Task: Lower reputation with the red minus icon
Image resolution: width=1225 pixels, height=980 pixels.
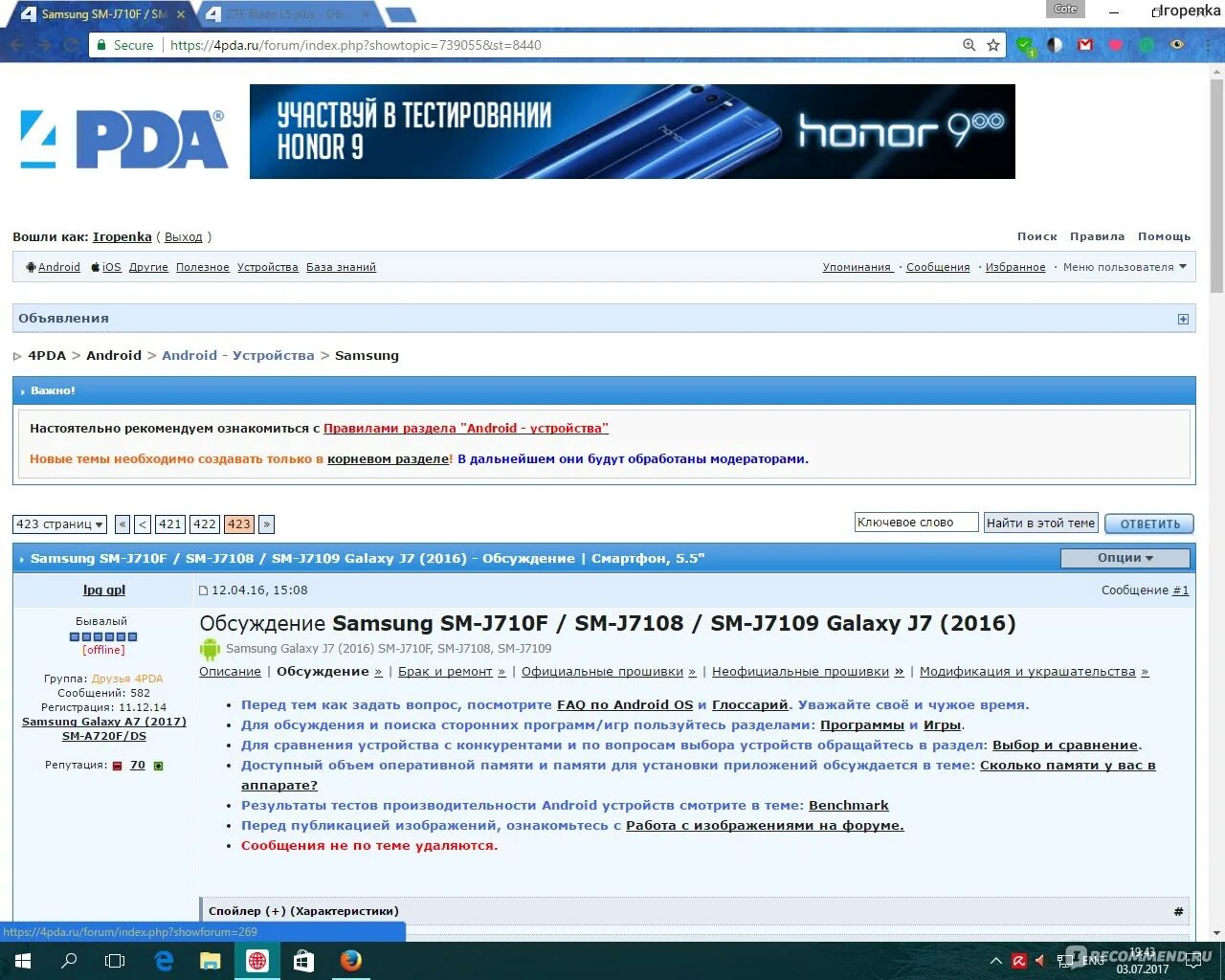Action: point(117,766)
